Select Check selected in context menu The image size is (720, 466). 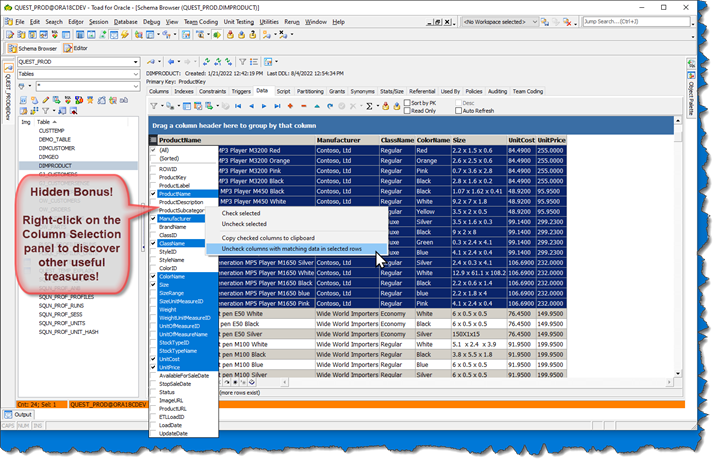pos(241,213)
